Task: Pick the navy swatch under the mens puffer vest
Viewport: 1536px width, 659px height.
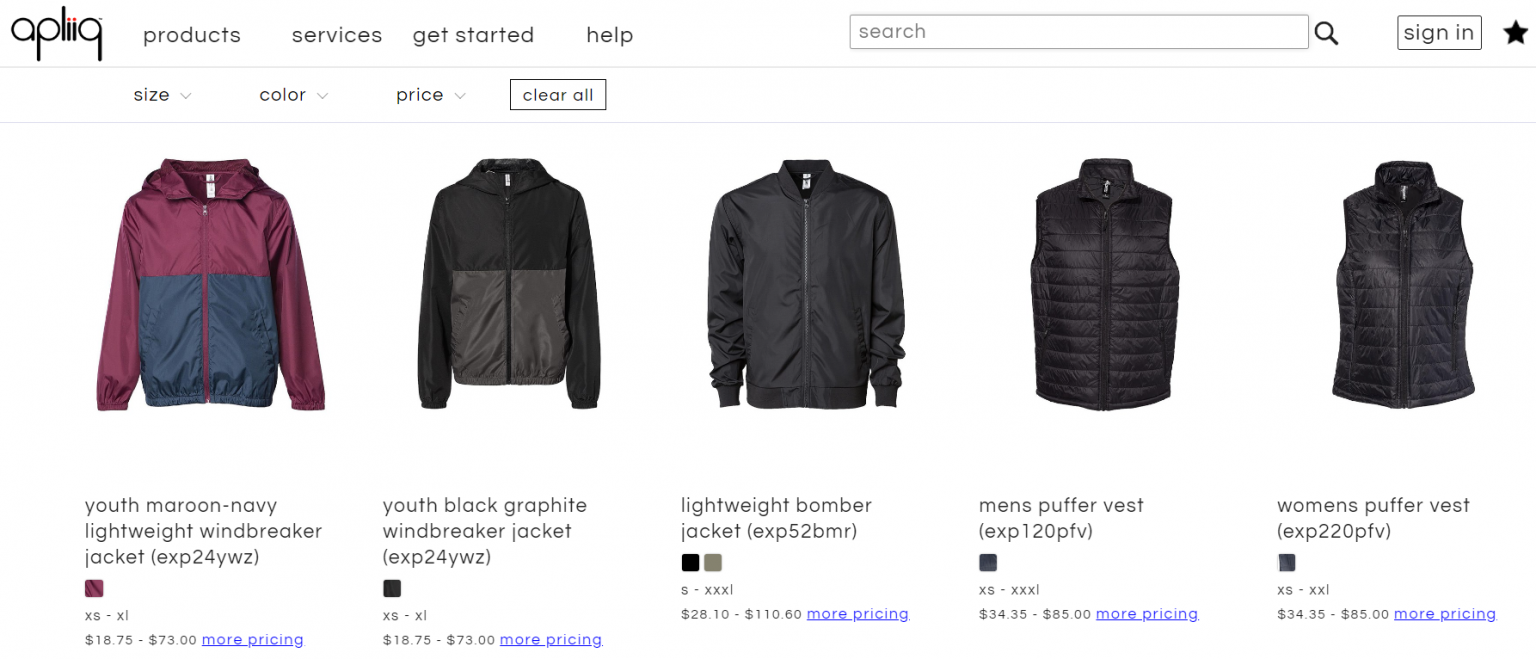Action: tap(987, 562)
